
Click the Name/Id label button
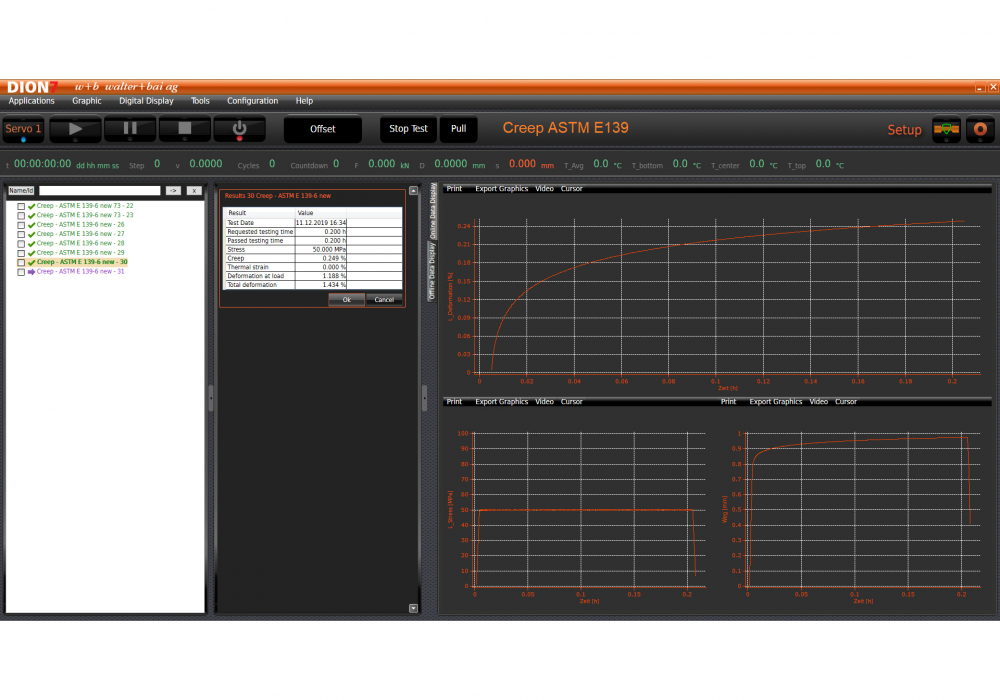[x=21, y=191]
